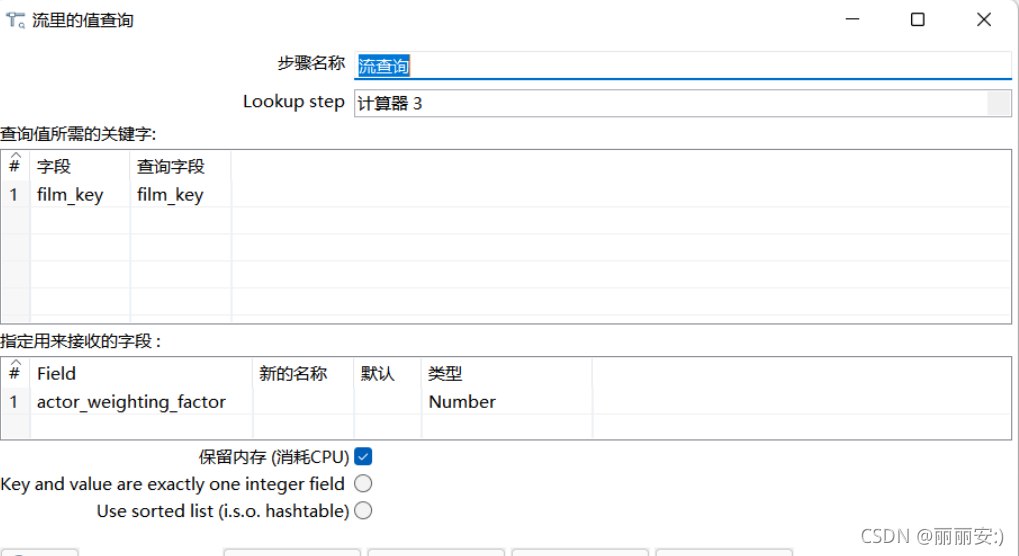The height and width of the screenshot is (556, 1019).
Task: Minimize the 流里的值查询 window
Action: point(853,19)
